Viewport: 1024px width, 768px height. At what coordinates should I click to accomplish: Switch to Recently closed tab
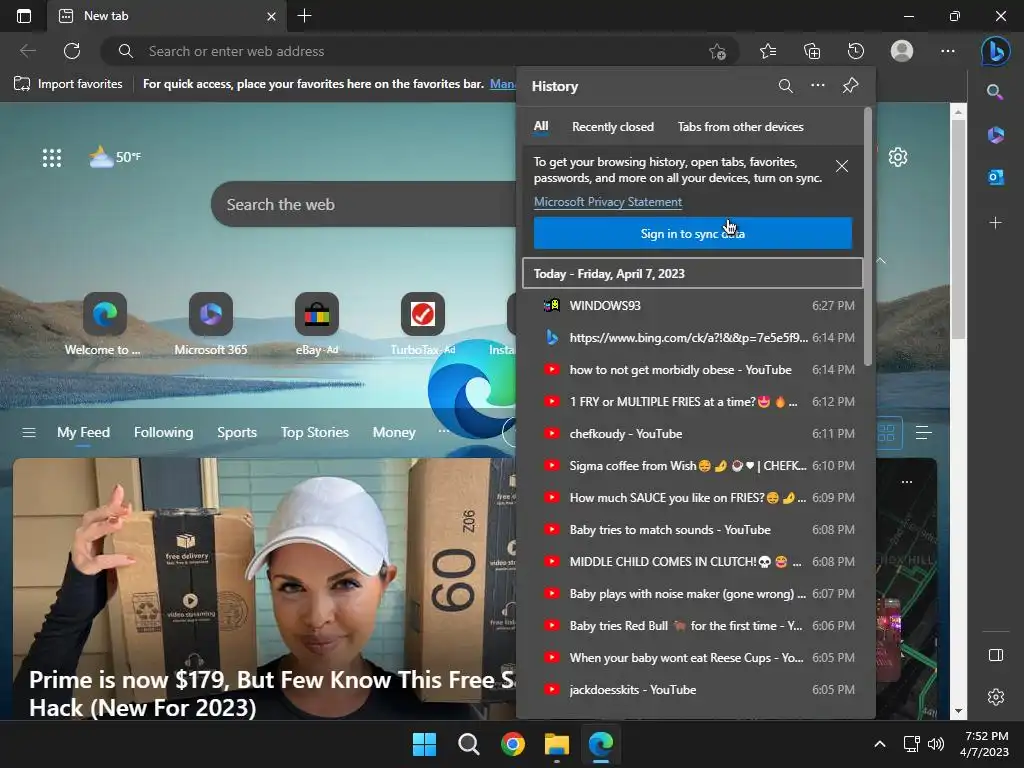point(613,127)
